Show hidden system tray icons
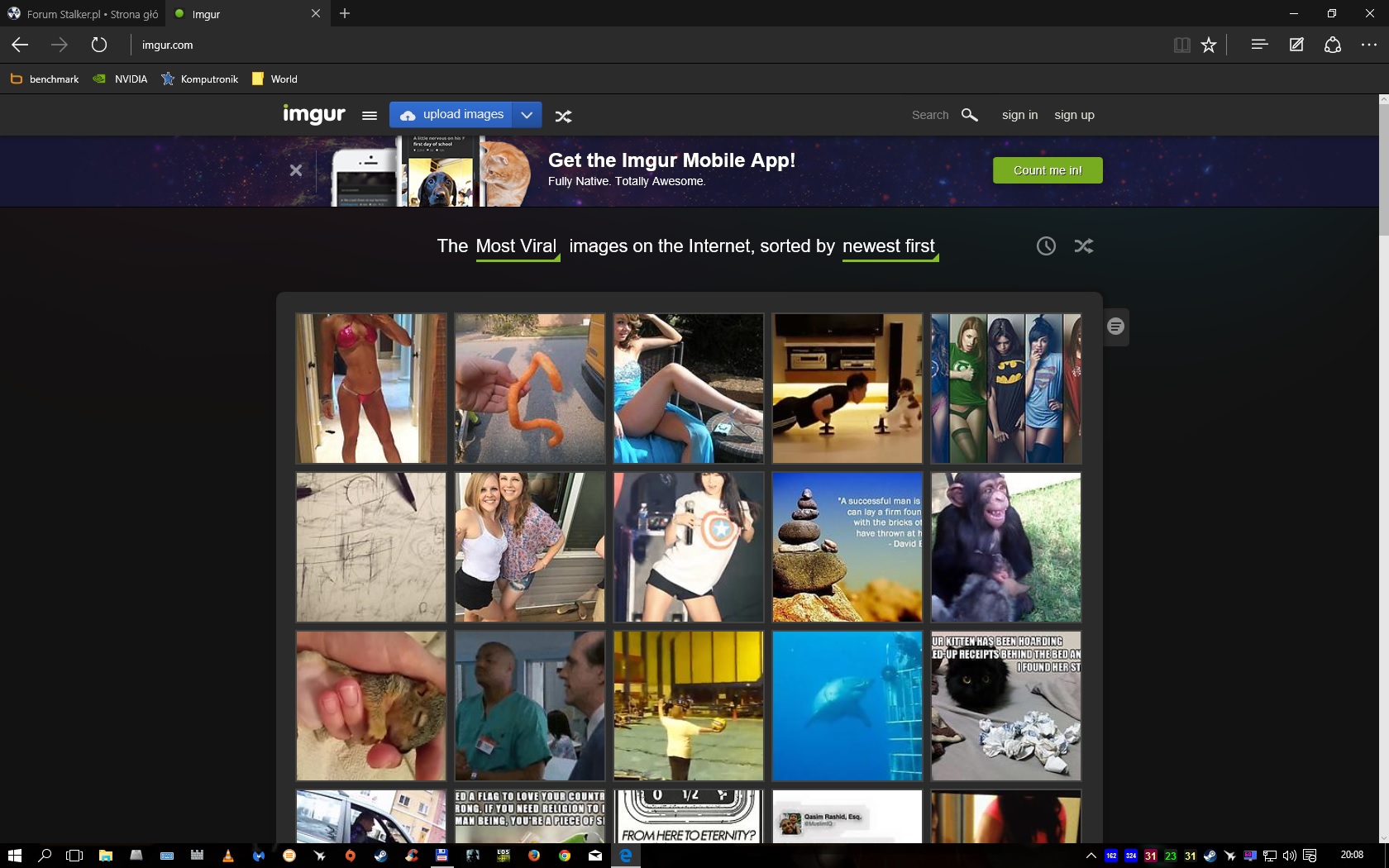The image size is (1389, 868). tap(1091, 856)
